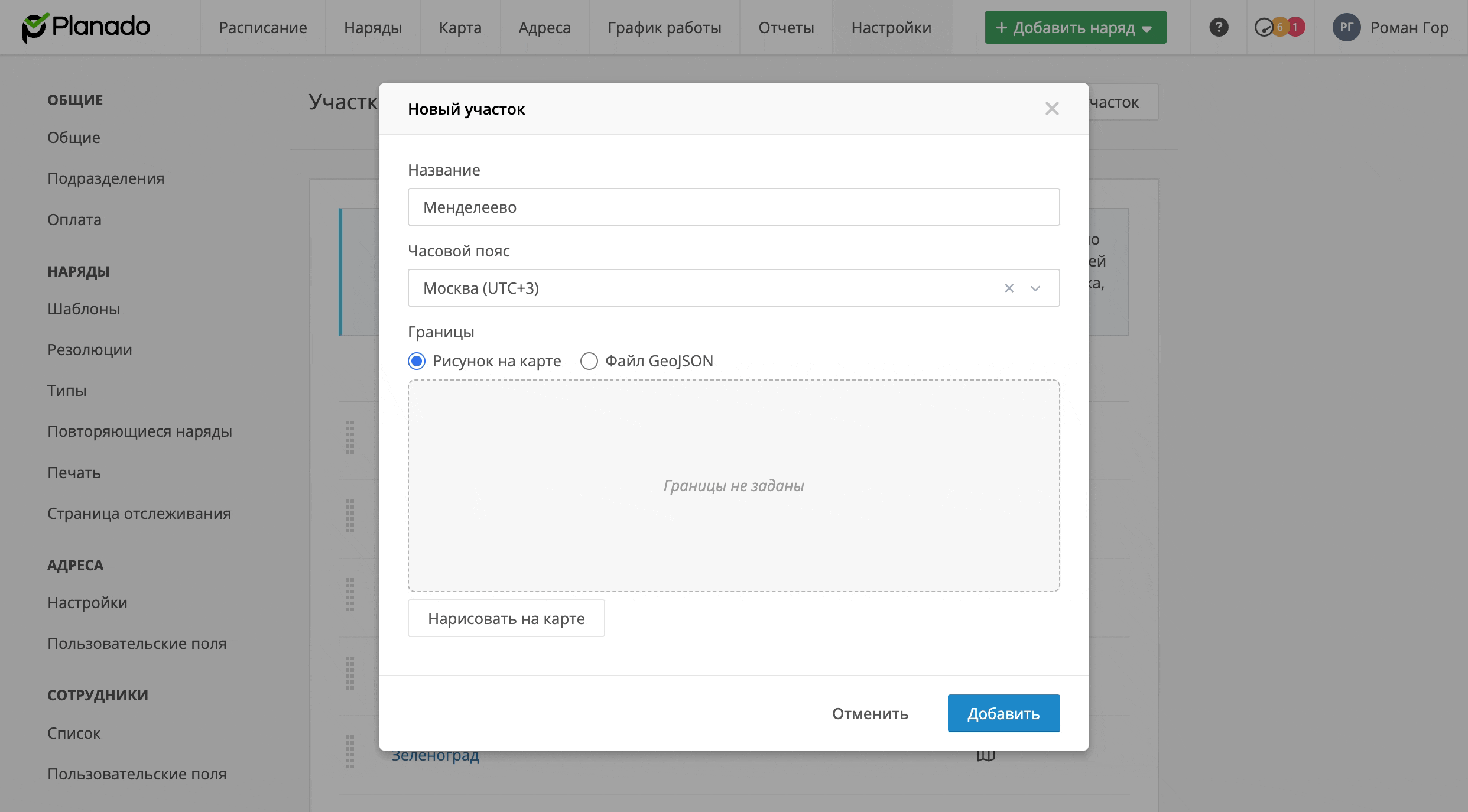The width and height of the screenshot is (1468, 812).
Task: Click the Название input field
Action: 733,207
